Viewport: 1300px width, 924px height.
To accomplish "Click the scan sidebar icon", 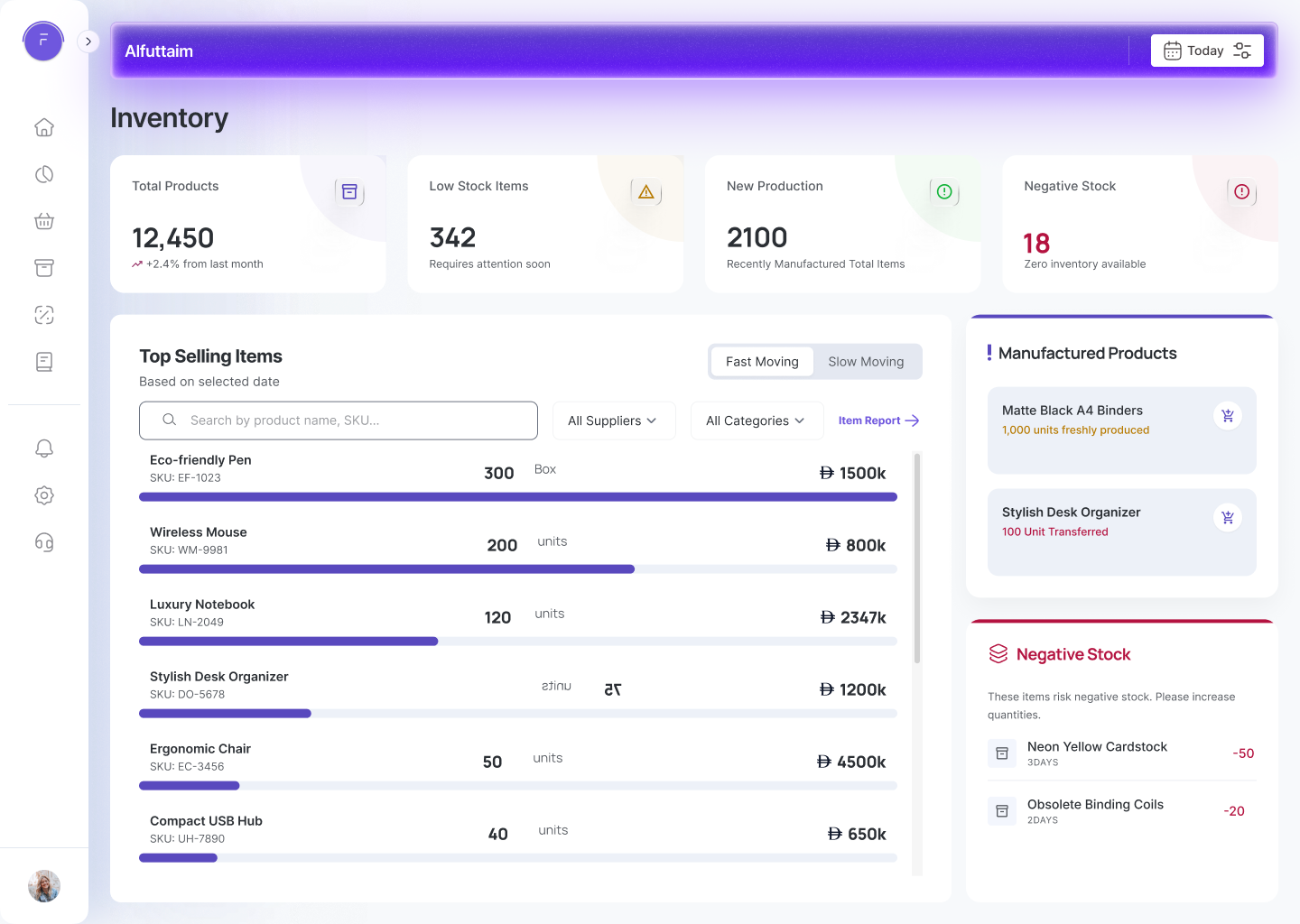I will point(44,315).
